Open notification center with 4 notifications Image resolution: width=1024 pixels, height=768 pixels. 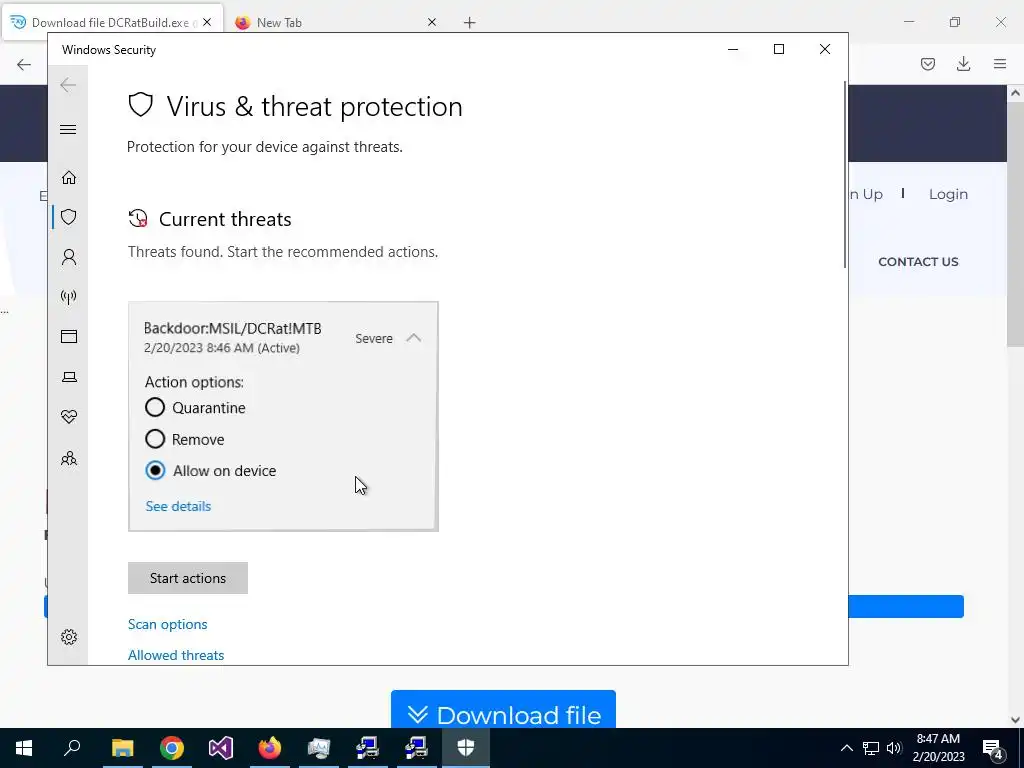pos(993,748)
